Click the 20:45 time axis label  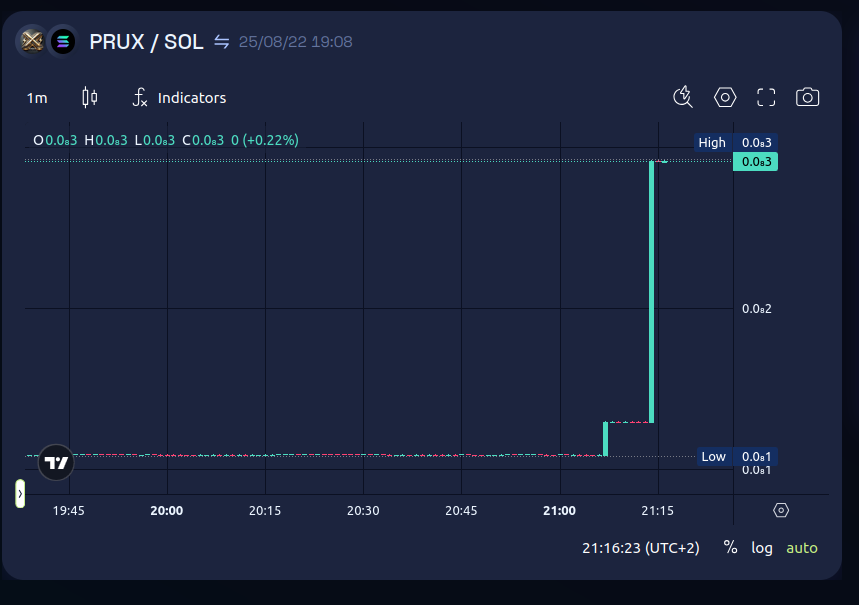click(x=461, y=511)
